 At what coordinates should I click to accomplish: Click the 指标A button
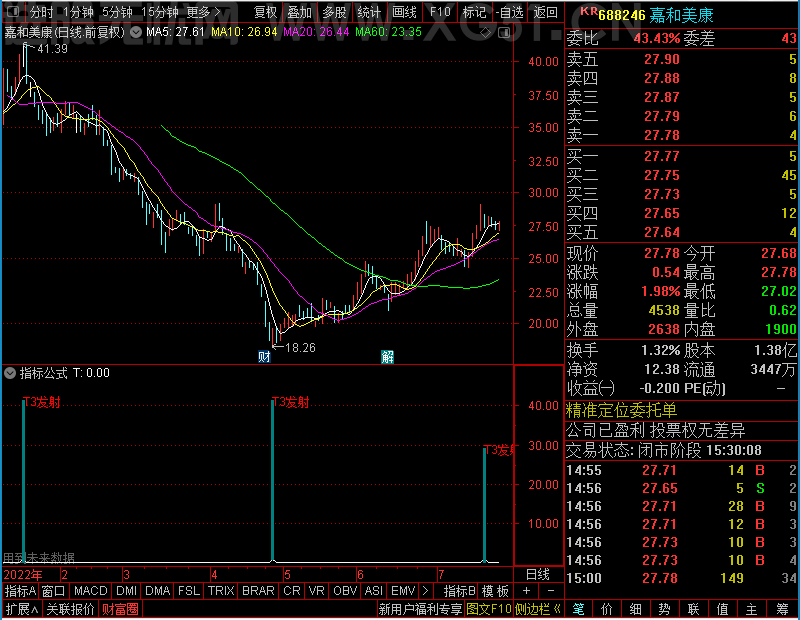coord(20,591)
